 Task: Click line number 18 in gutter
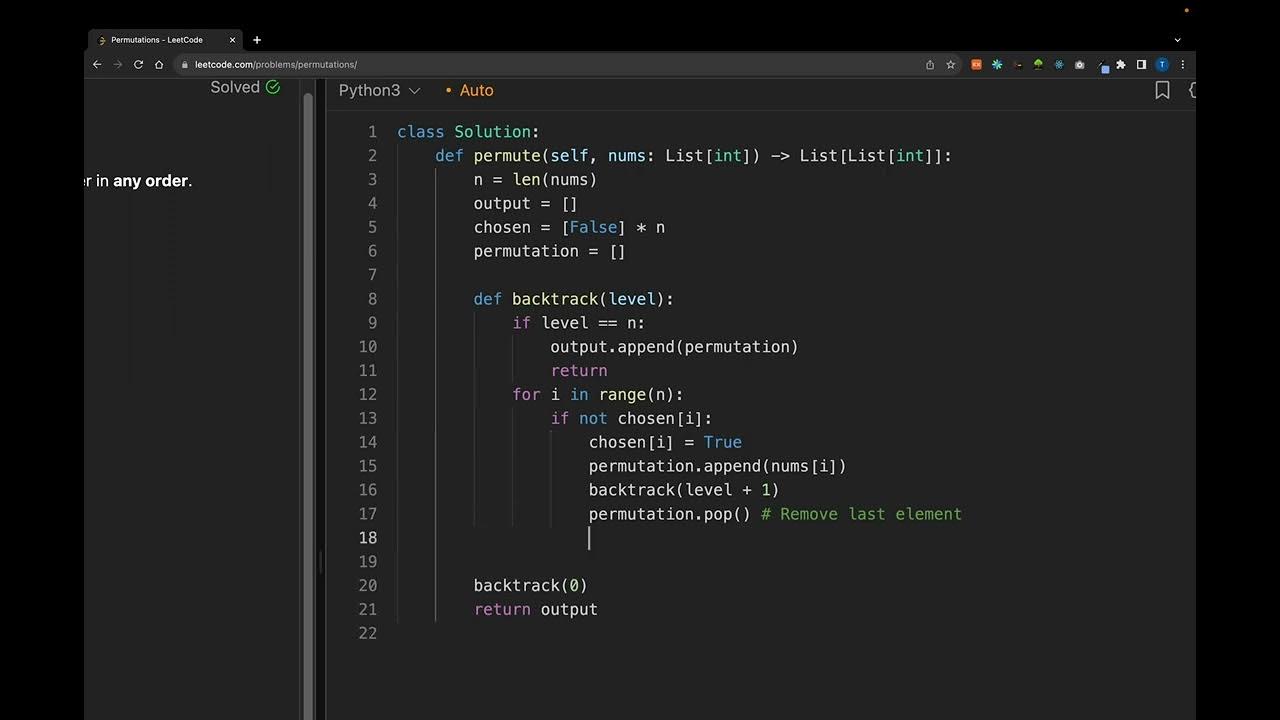point(368,538)
